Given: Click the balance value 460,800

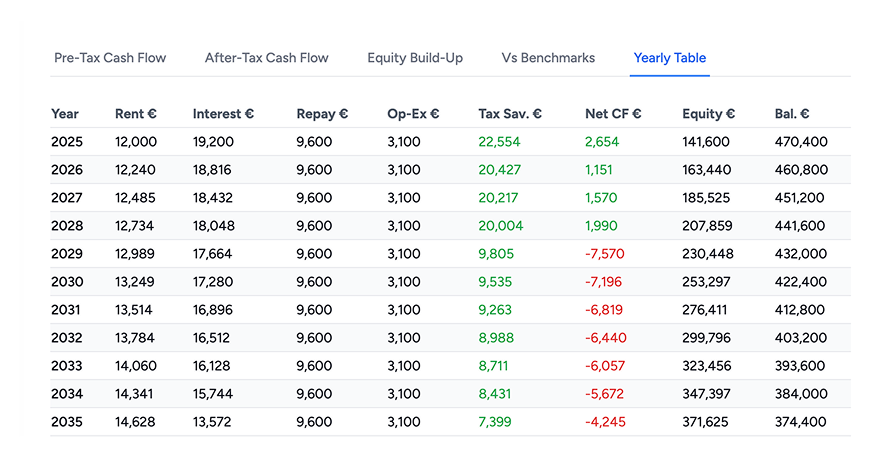Looking at the screenshot, I should point(801,170).
